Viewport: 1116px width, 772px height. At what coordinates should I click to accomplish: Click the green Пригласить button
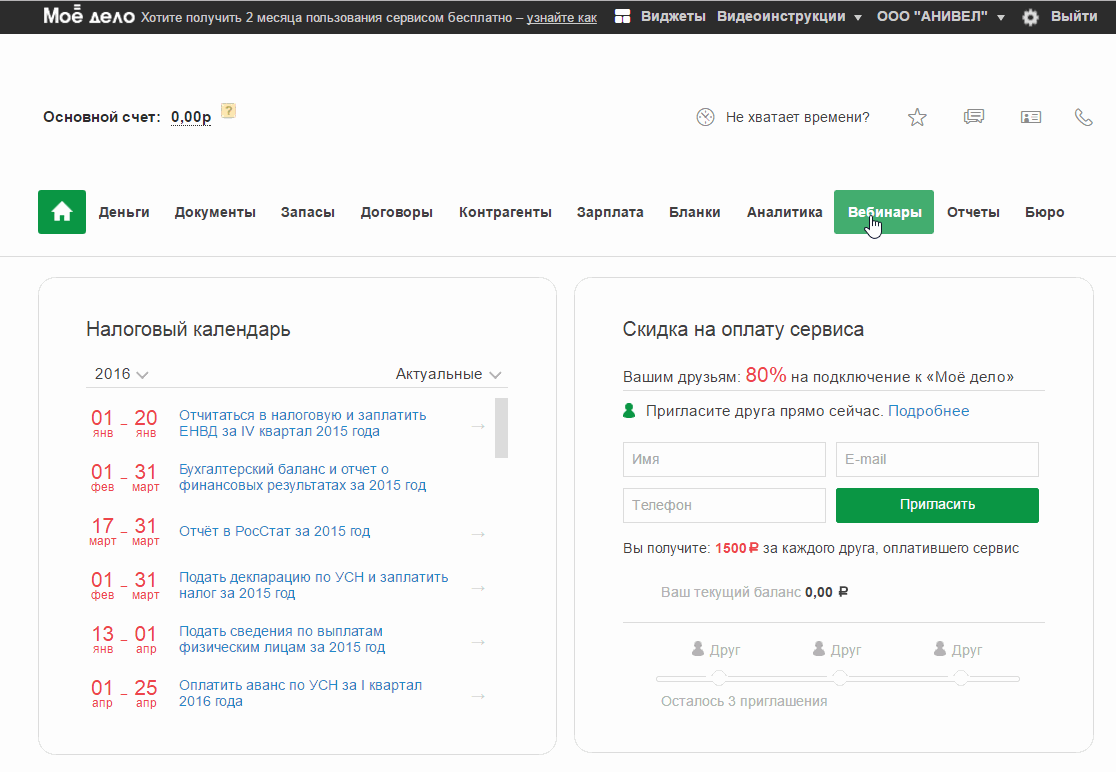coord(937,505)
